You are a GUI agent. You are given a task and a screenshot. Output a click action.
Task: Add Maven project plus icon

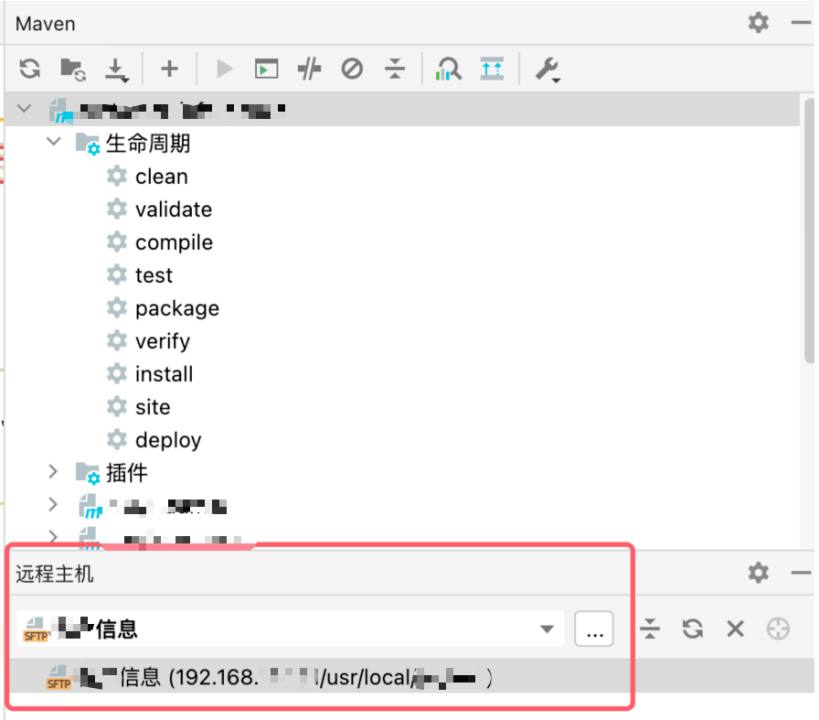[169, 68]
